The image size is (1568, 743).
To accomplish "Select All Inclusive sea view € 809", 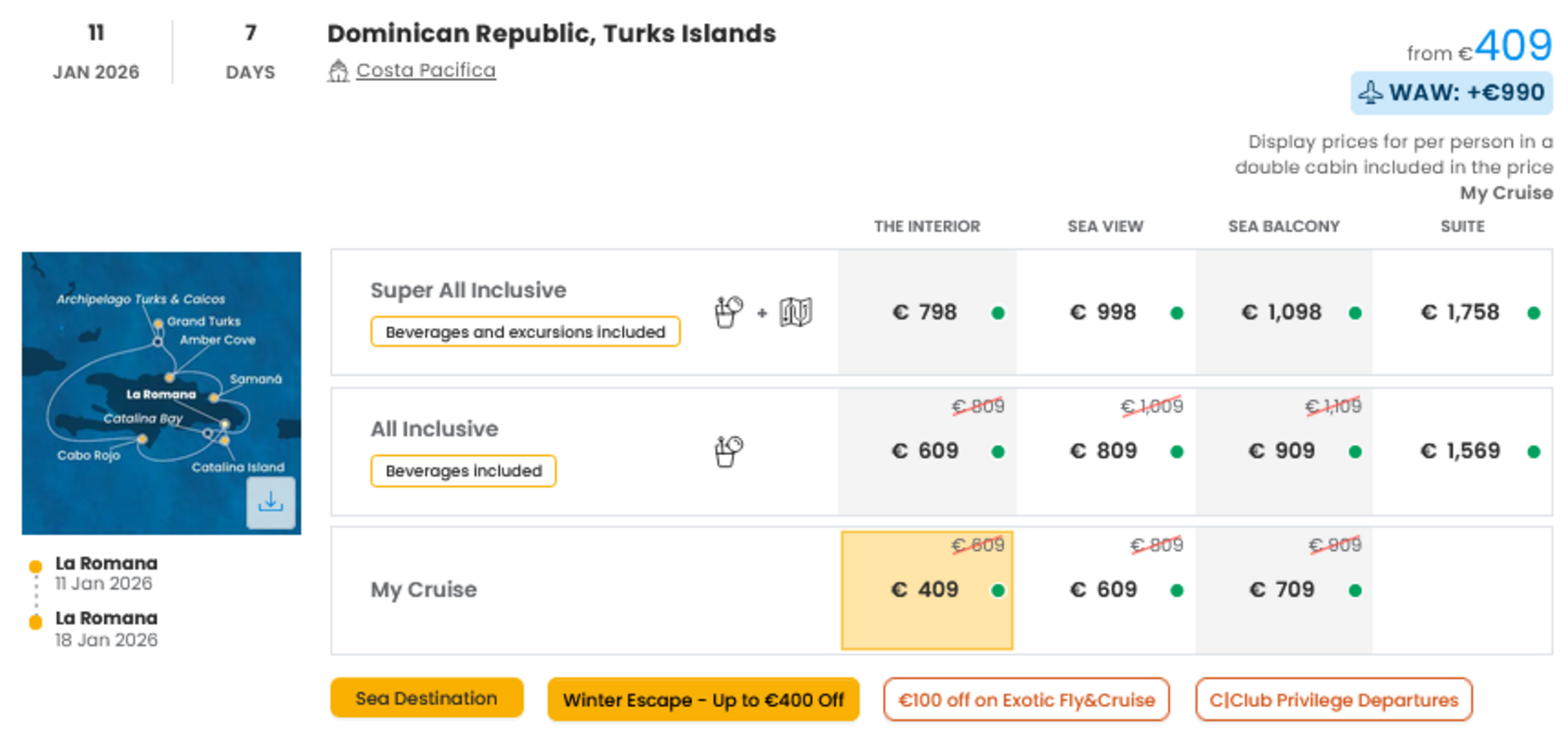I will [x=1105, y=451].
